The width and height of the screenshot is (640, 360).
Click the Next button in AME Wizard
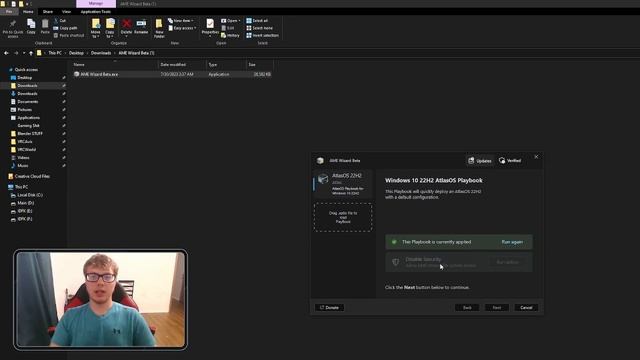(497, 307)
